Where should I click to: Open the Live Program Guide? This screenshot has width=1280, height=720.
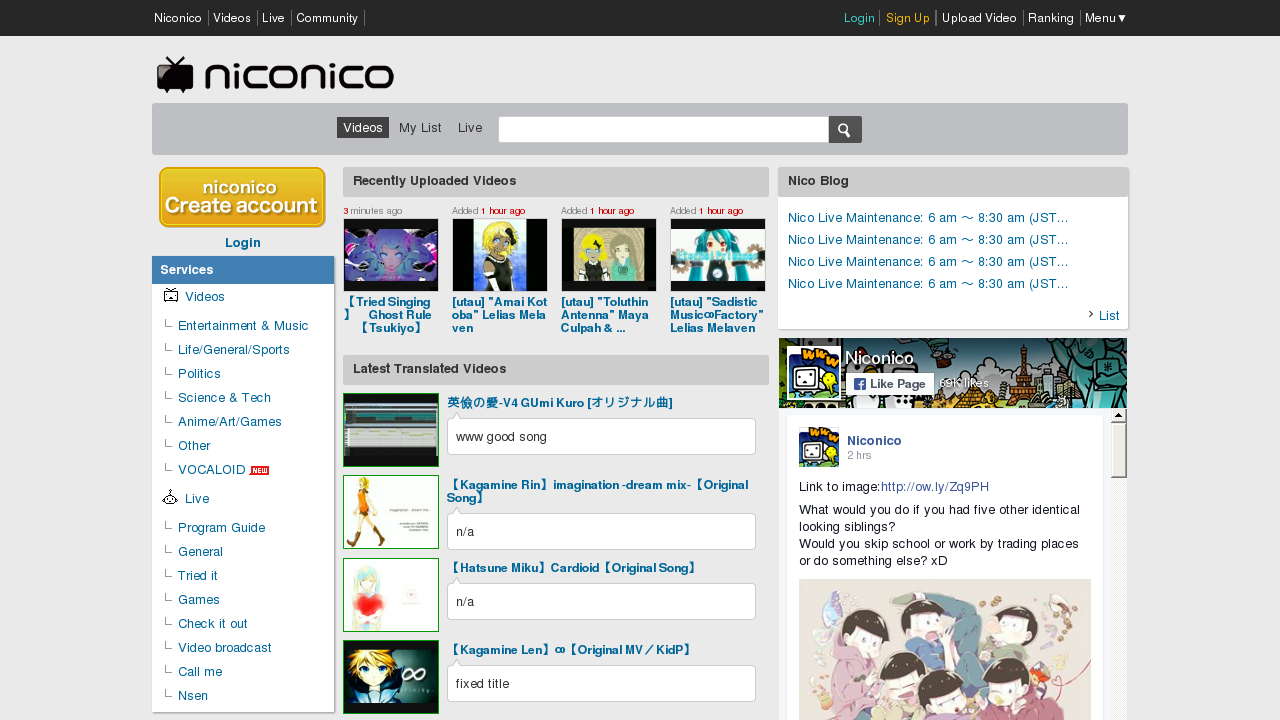coord(222,528)
